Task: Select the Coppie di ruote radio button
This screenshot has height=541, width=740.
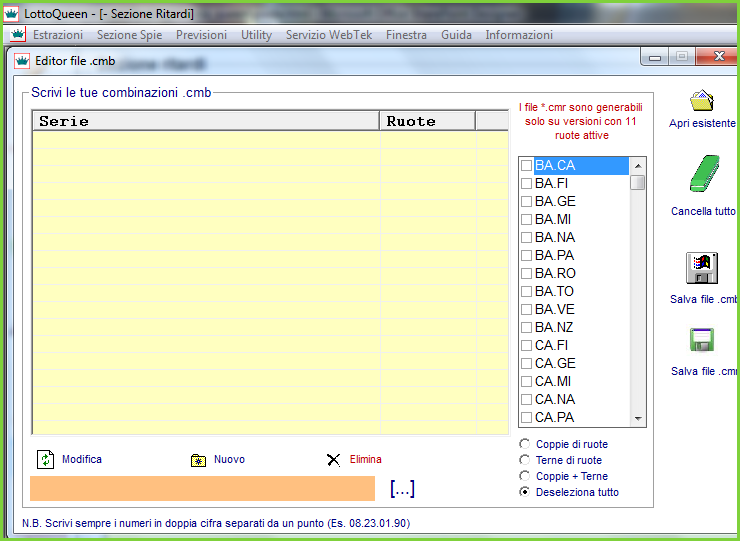Action: [x=524, y=444]
